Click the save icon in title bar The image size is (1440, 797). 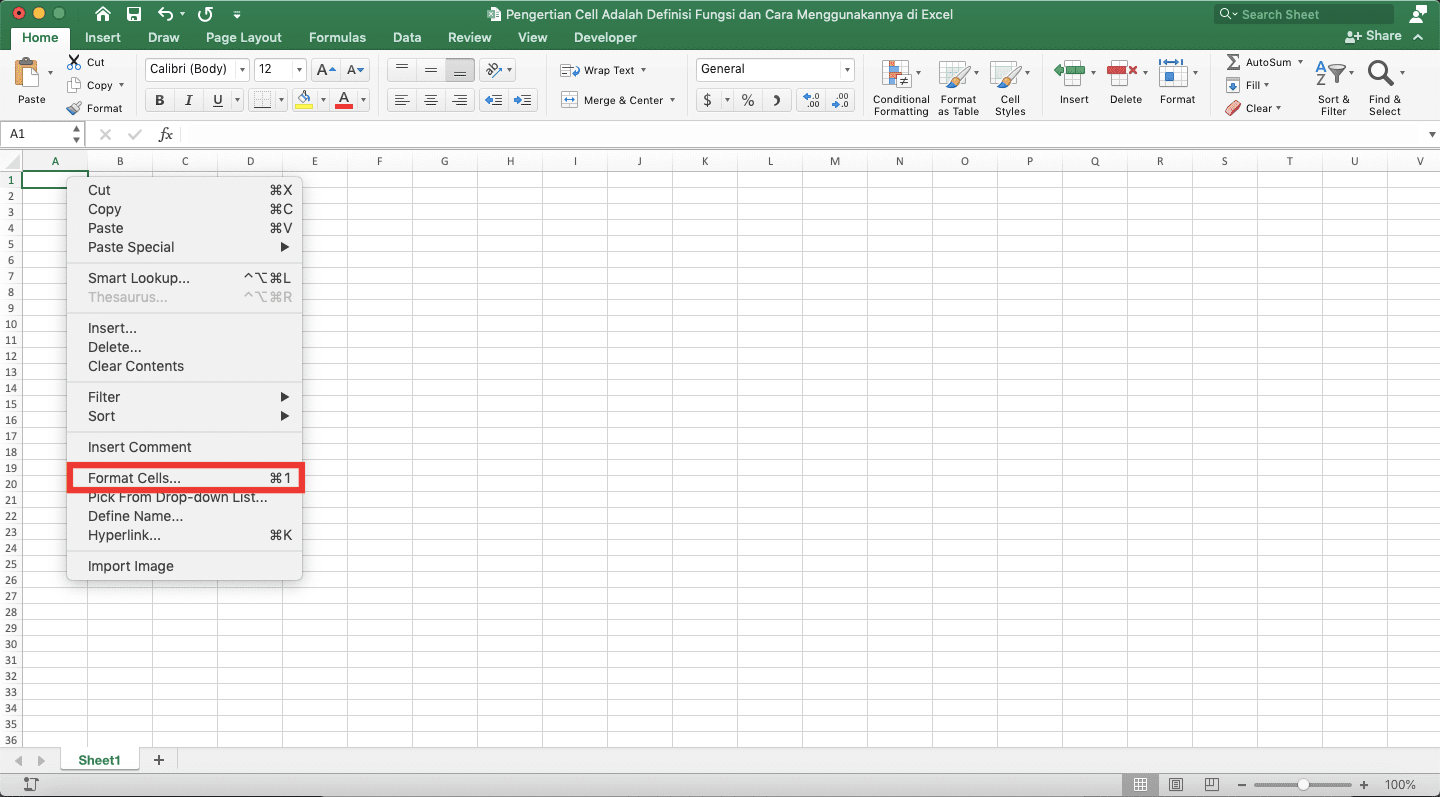click(x=134, y=14)
